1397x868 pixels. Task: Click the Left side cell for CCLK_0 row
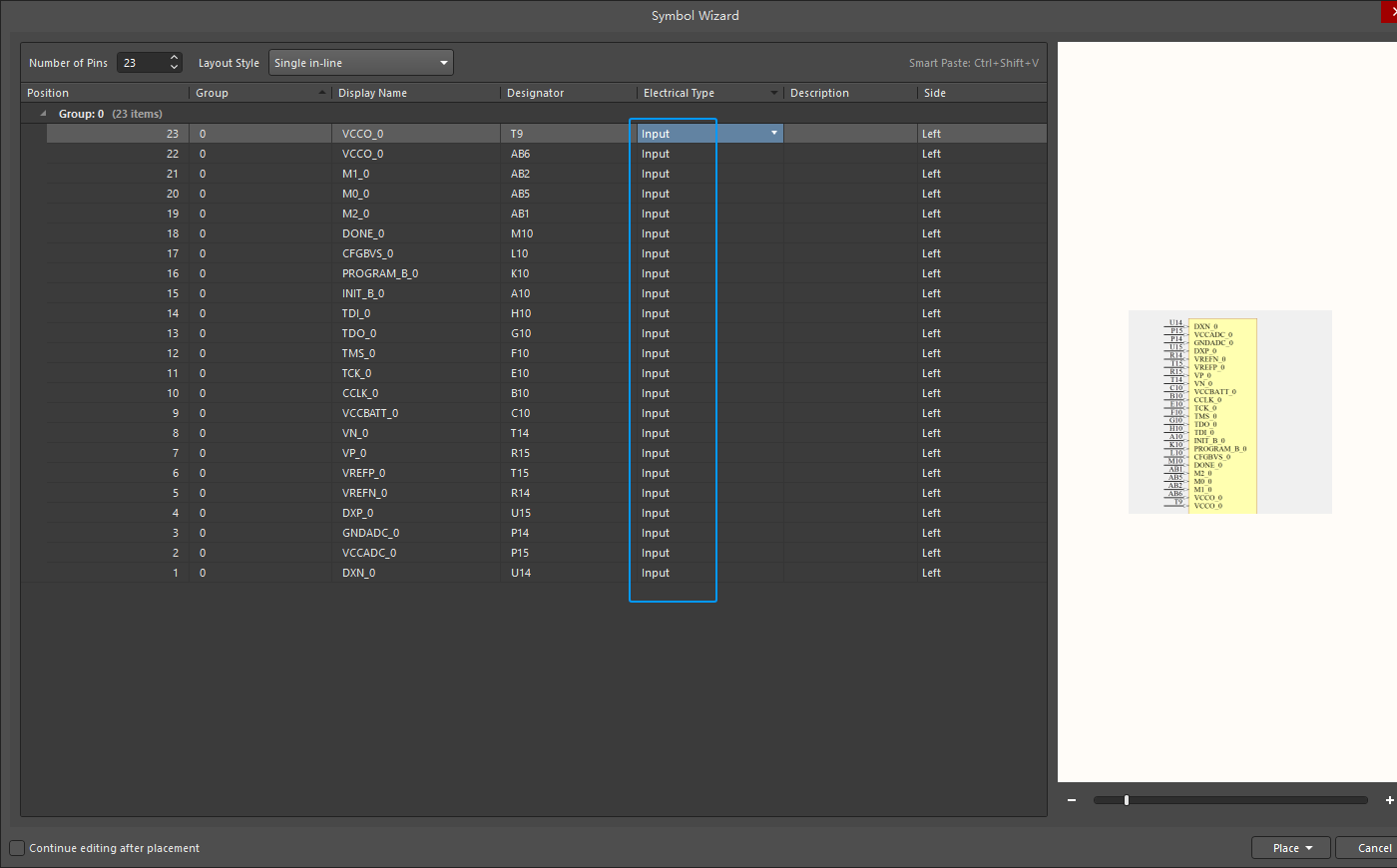[982, 393]
